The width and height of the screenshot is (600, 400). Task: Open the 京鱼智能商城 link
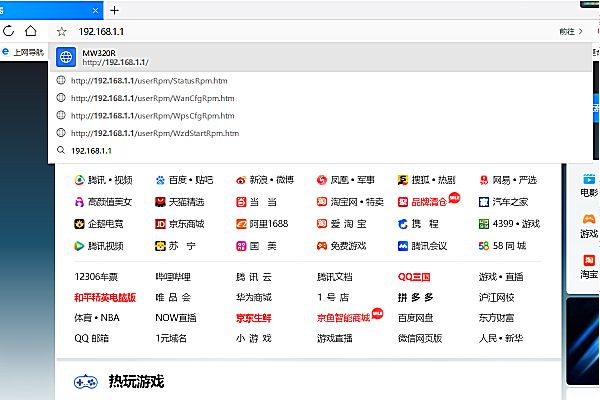tap(343, 318)
